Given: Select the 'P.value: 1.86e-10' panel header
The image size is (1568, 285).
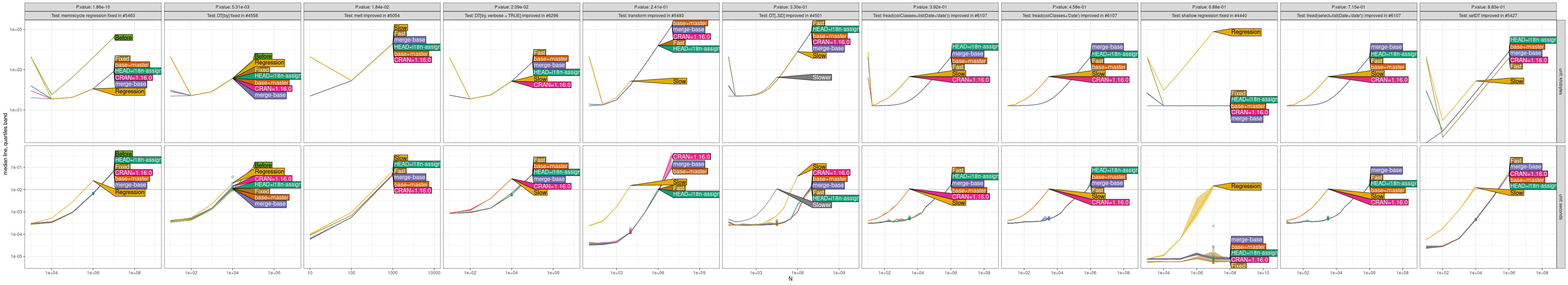Looking at the screenshot, I should pyautogui.click(x=93, y=7).
